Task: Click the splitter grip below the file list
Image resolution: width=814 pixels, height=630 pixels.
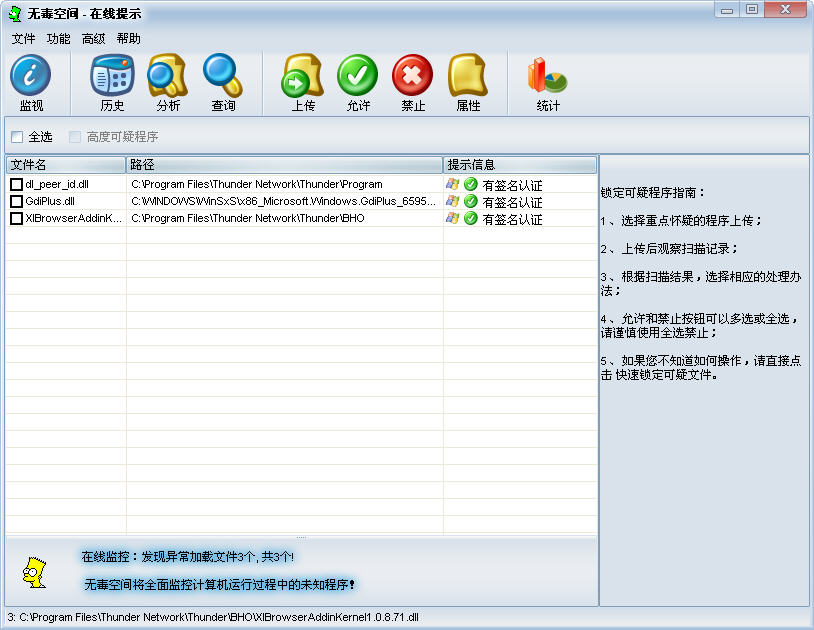Action: pos(301,538)
